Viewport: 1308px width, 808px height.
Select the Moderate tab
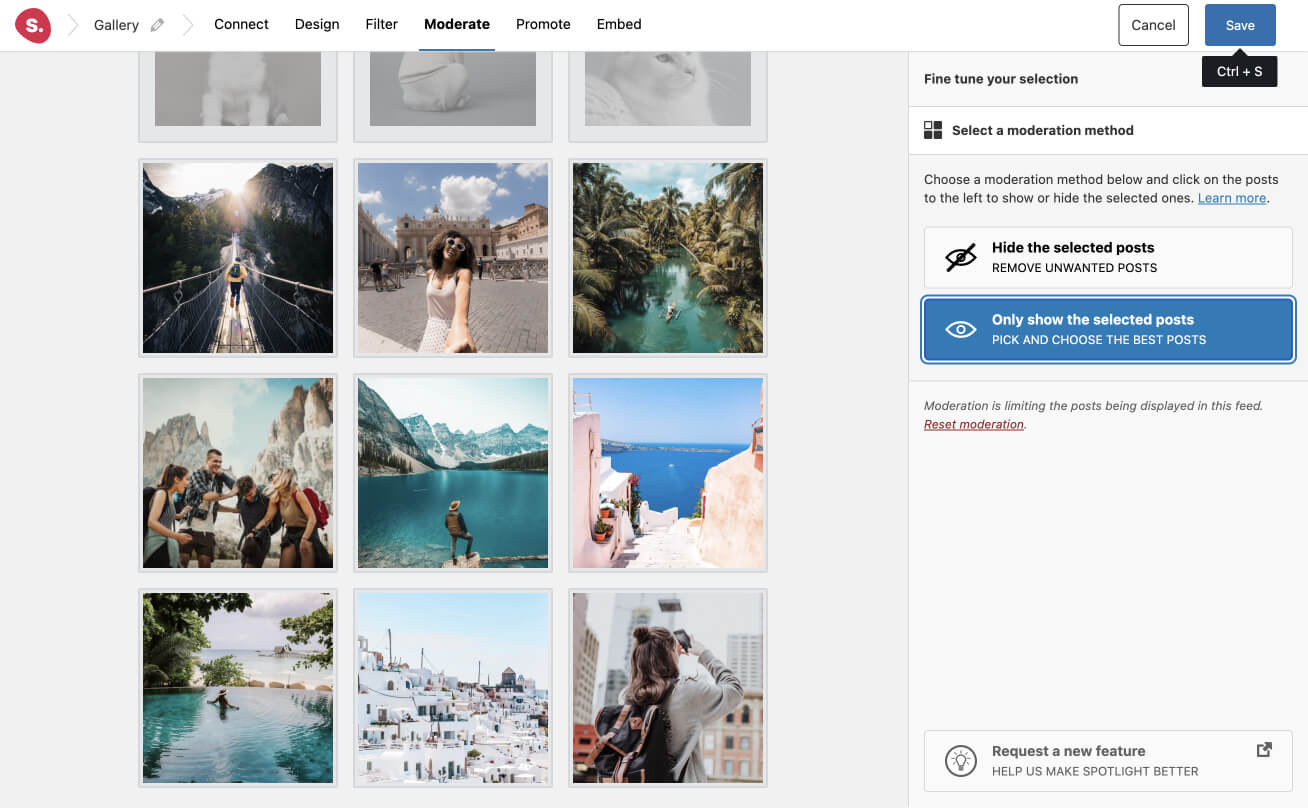[x=457, y=24]
